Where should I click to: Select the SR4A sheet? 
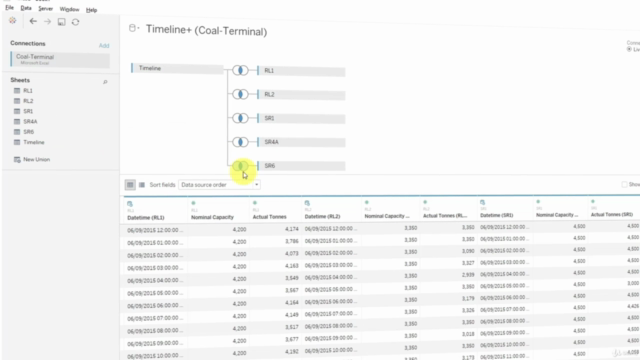tap(30, 121)
